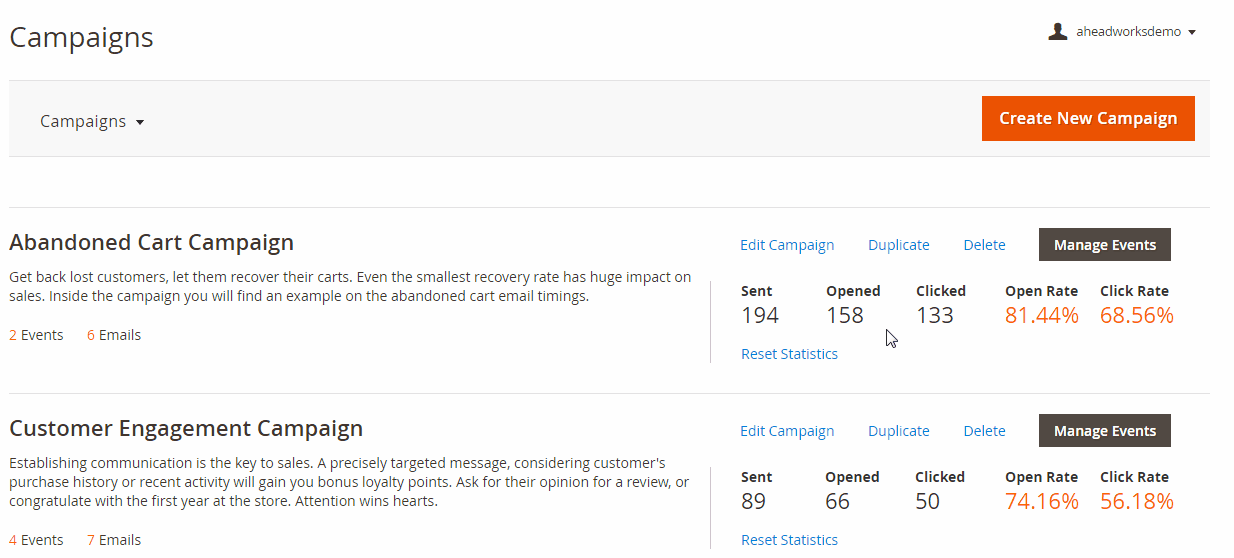This screenshot has width=1234, height=558.
Task: Click the Opened value 66
Action: (x=838, y=502)
